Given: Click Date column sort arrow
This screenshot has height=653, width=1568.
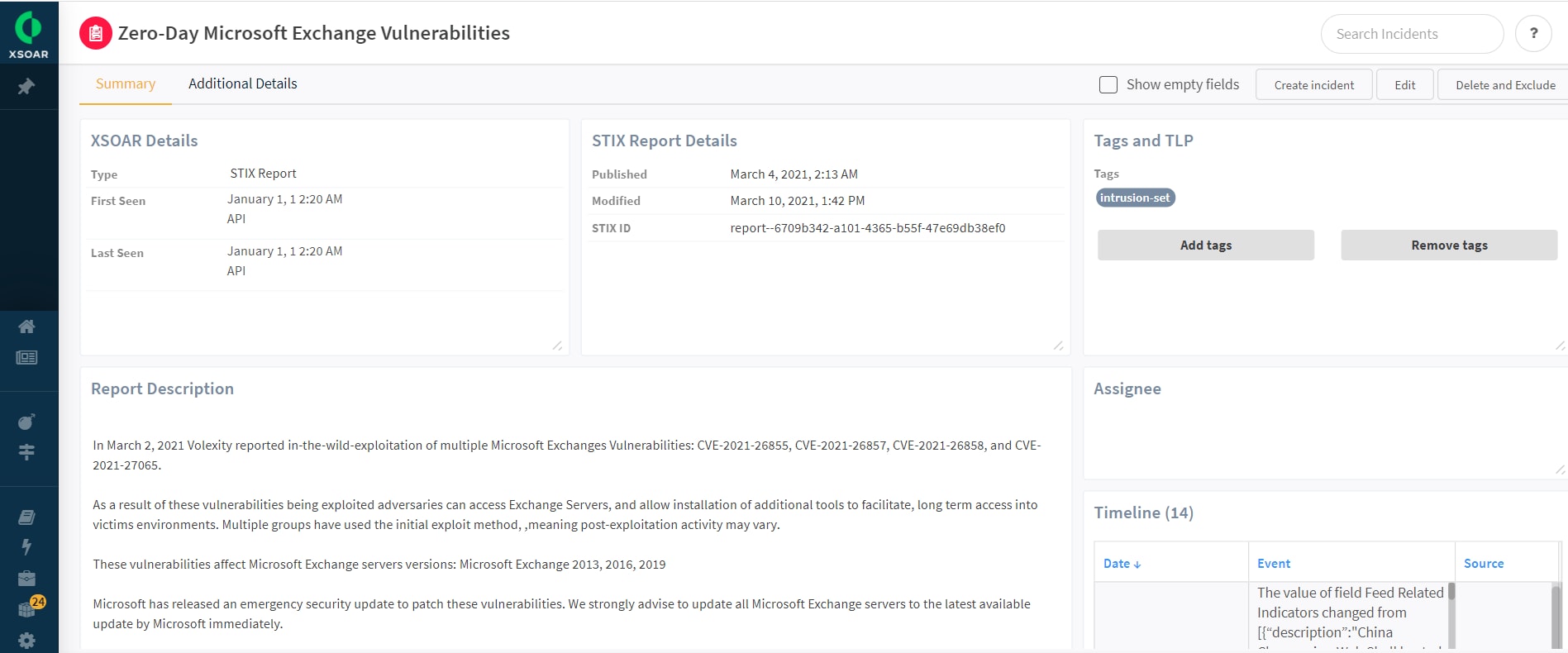Looking at the screenshot, I should (1137, 565).
